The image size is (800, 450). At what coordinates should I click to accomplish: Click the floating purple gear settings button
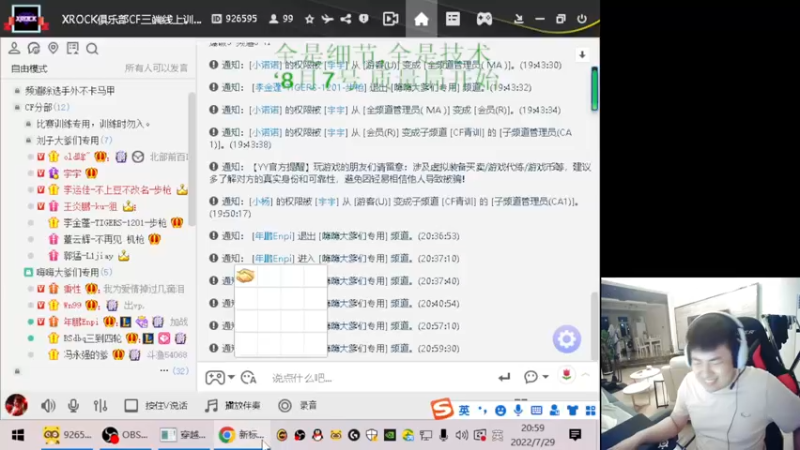tap(566, 339)
